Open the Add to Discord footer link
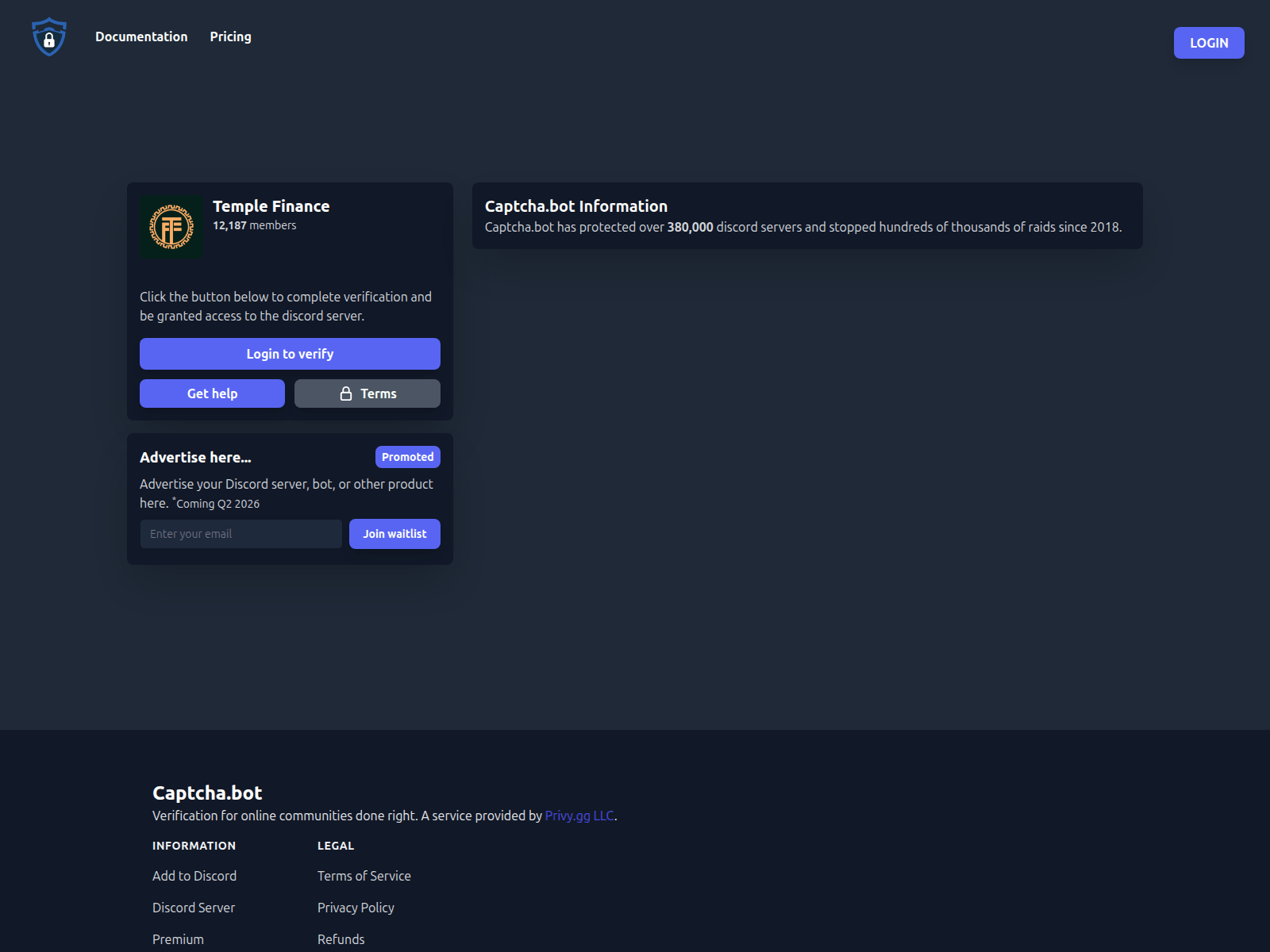 [194, 876]
